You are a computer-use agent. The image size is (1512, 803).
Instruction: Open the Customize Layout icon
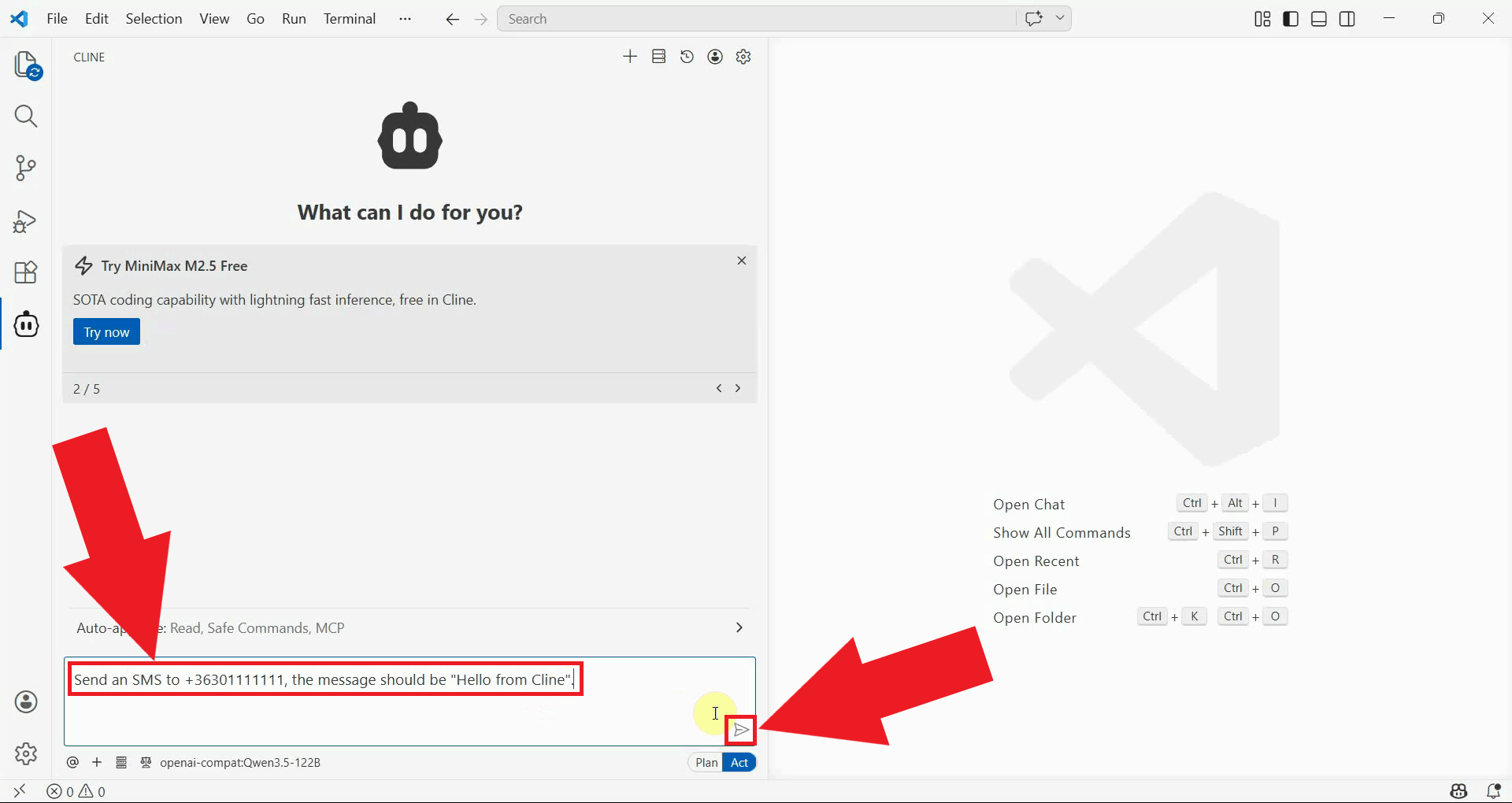(x=1262, y=19)
